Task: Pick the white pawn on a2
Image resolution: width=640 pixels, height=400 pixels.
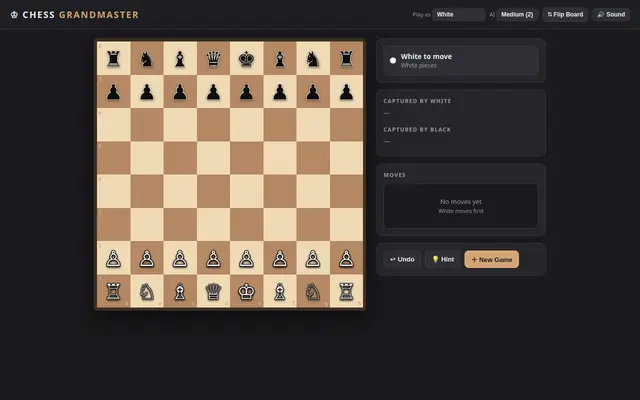Action: coord(113,258)
